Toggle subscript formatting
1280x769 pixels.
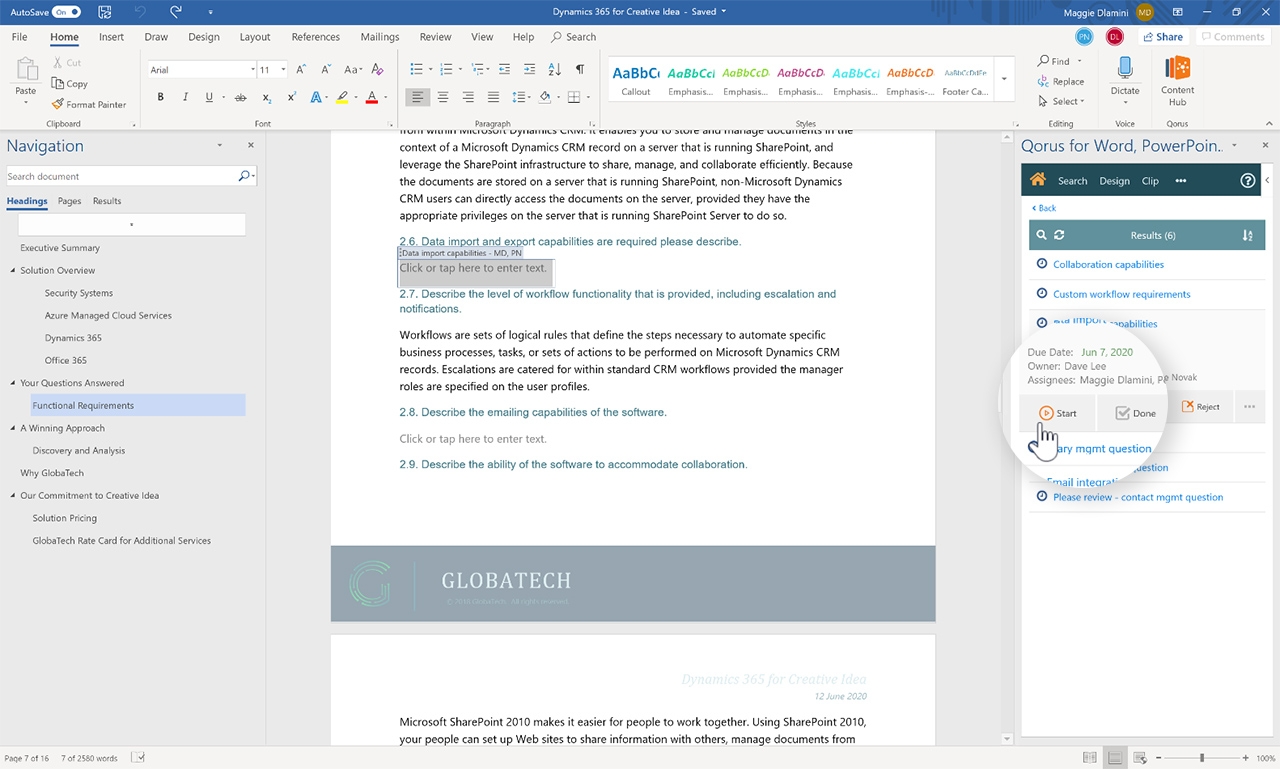click(266, 97)
